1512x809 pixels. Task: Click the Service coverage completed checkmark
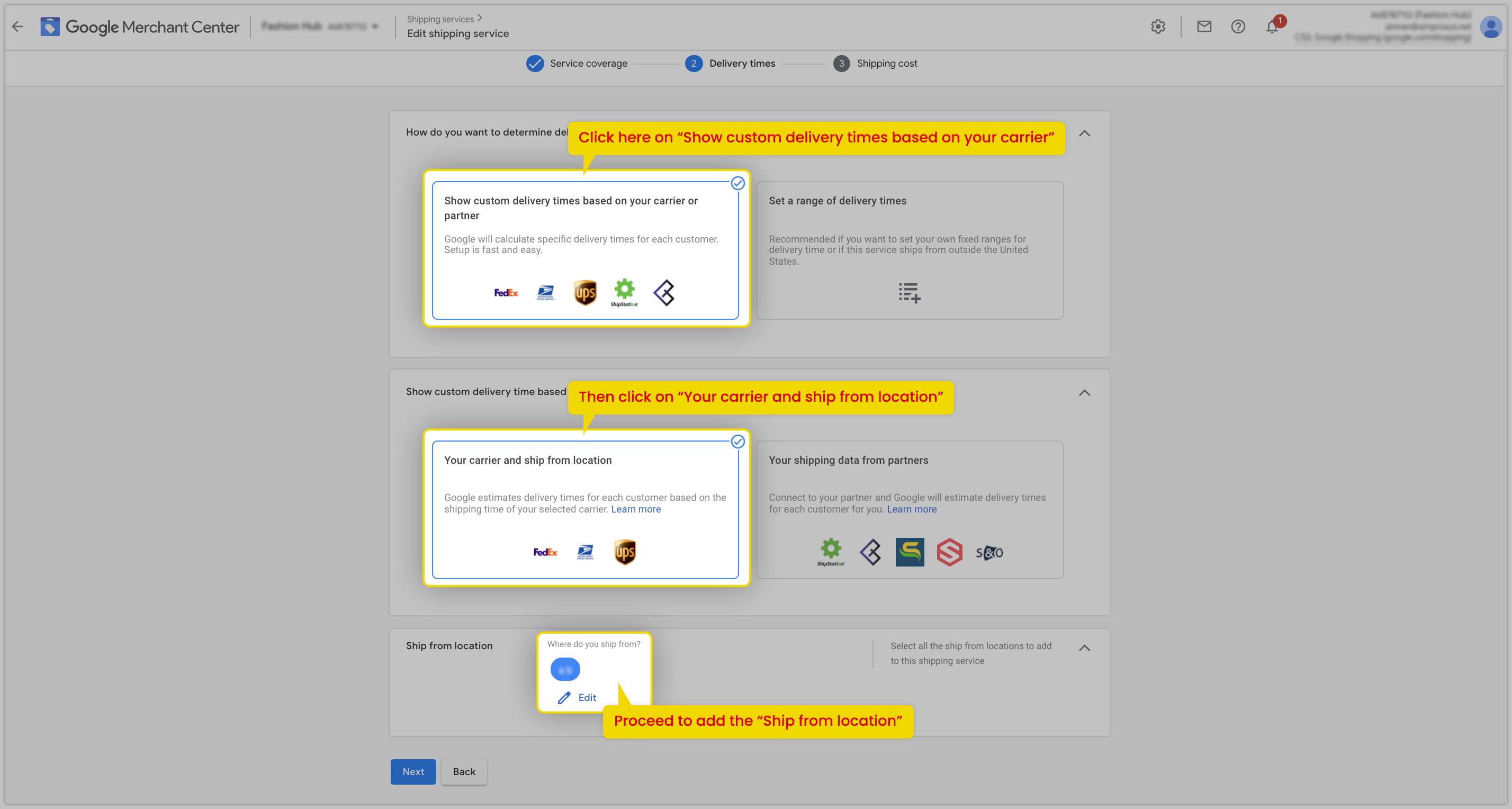[x=535, y=64]
